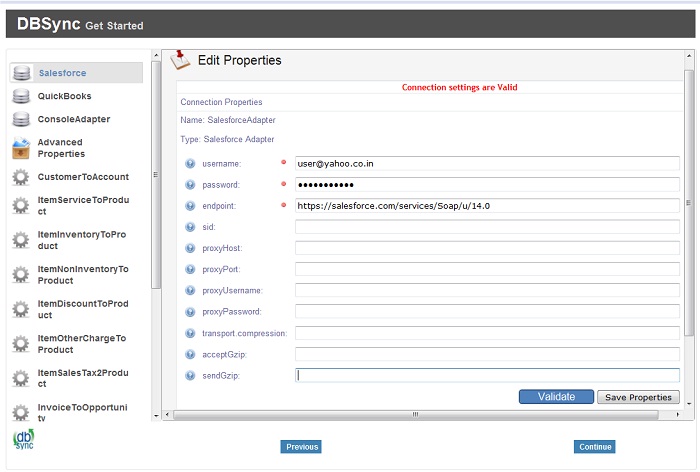Click the help icon beside sendGzip
This screenshot has width=700, height=472.
tap(190, 376)
